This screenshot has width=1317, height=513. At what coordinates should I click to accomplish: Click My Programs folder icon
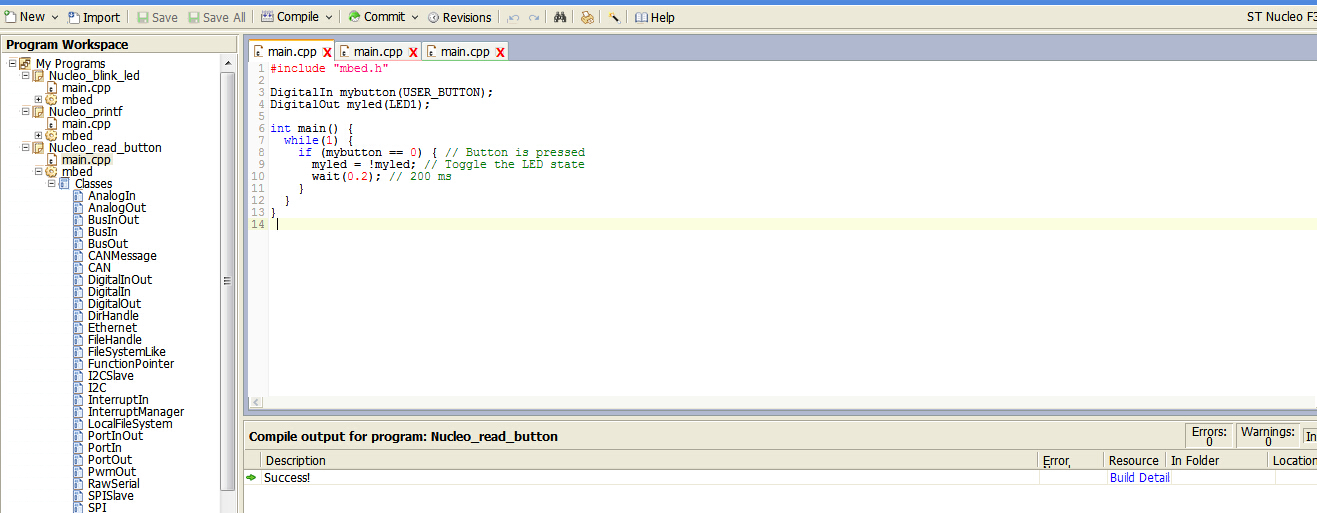tap(26, 64)
